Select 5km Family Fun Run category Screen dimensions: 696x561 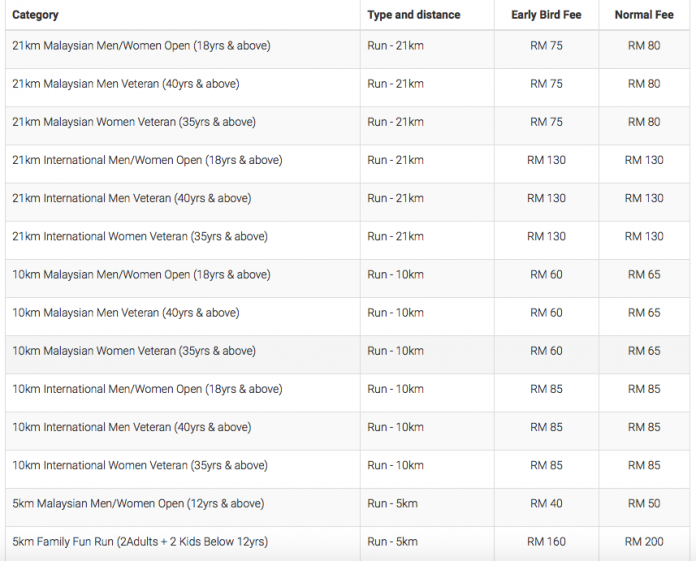point(140,542)
